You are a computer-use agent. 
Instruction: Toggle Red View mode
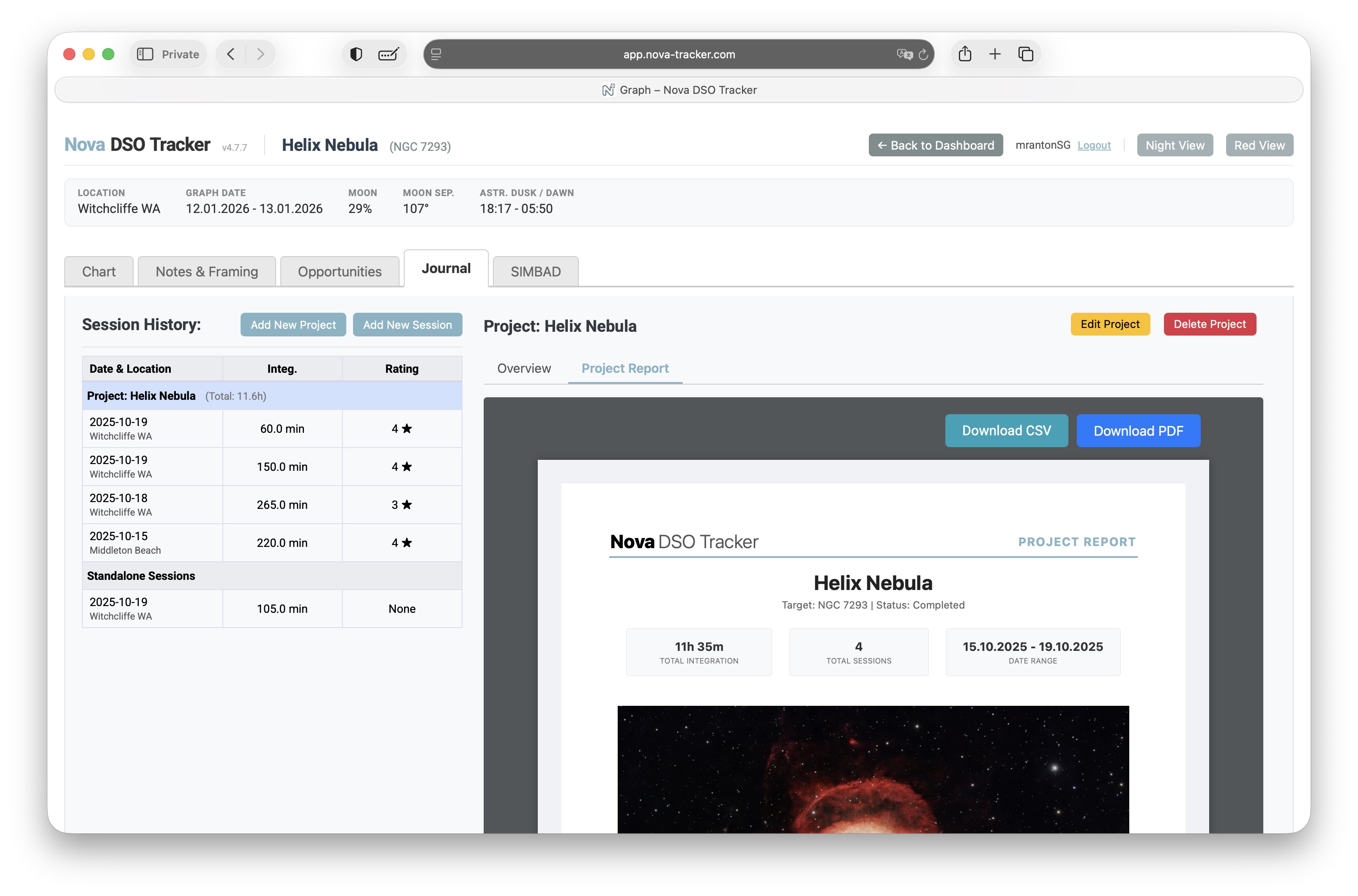click(x=1259, y=145)
